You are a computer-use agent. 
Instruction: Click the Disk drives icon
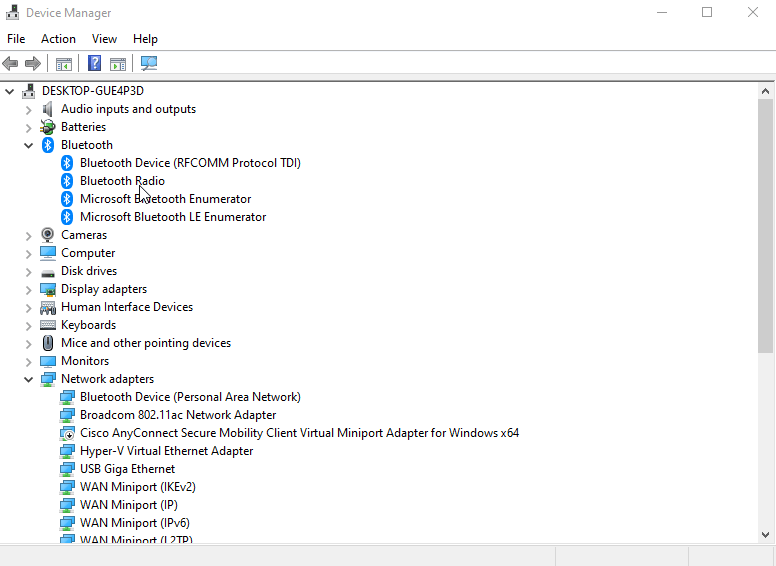click(x=48, y=273)
